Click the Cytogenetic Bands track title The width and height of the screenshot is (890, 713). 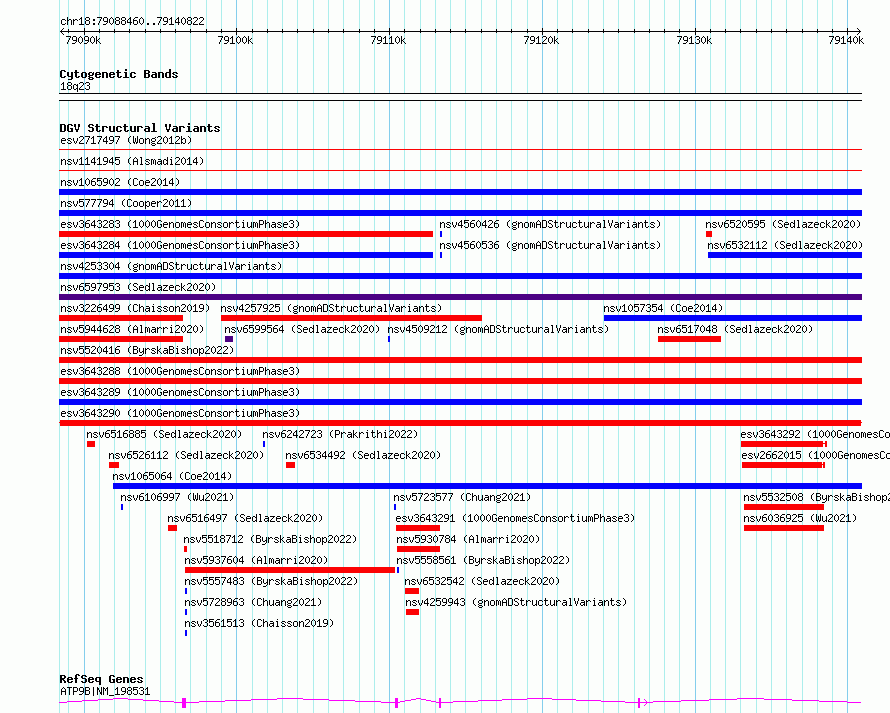point(119,74)
